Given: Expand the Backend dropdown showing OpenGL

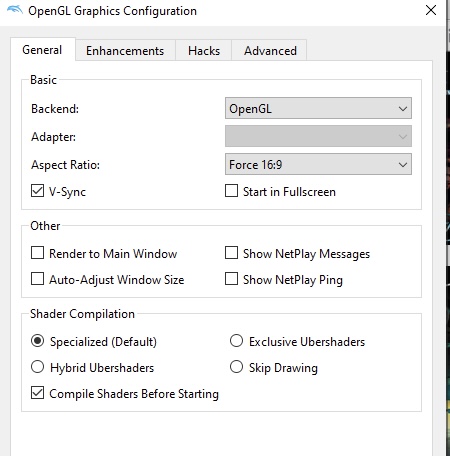Looking at the screenshot, I should click(x=318, y=108).
